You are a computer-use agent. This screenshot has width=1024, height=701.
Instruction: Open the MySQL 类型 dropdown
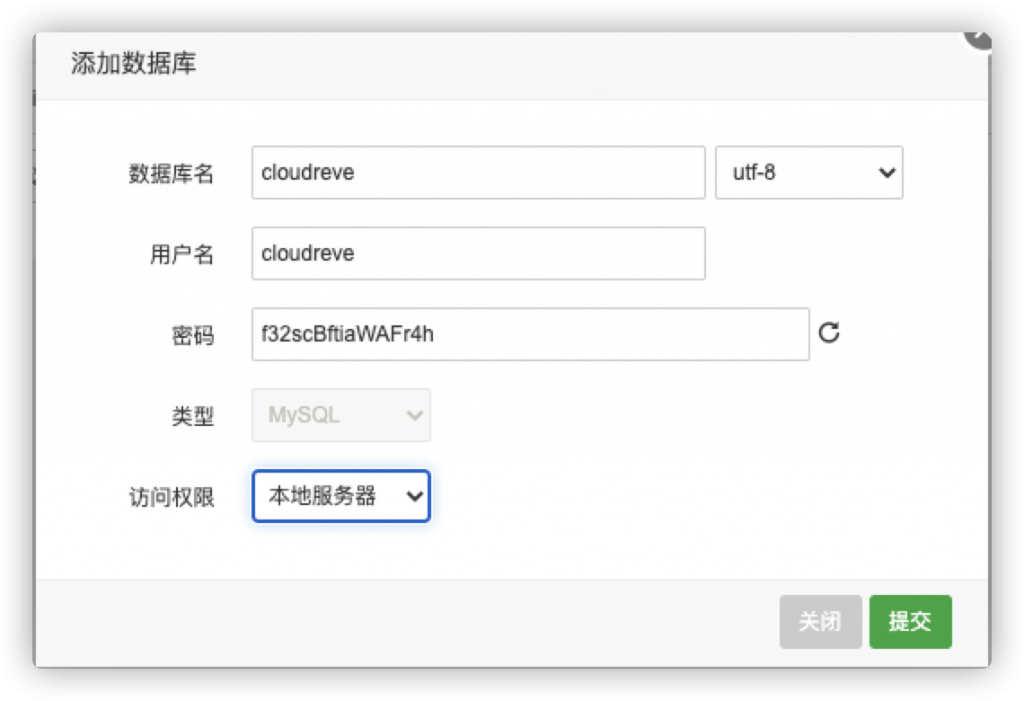[340, 415]
